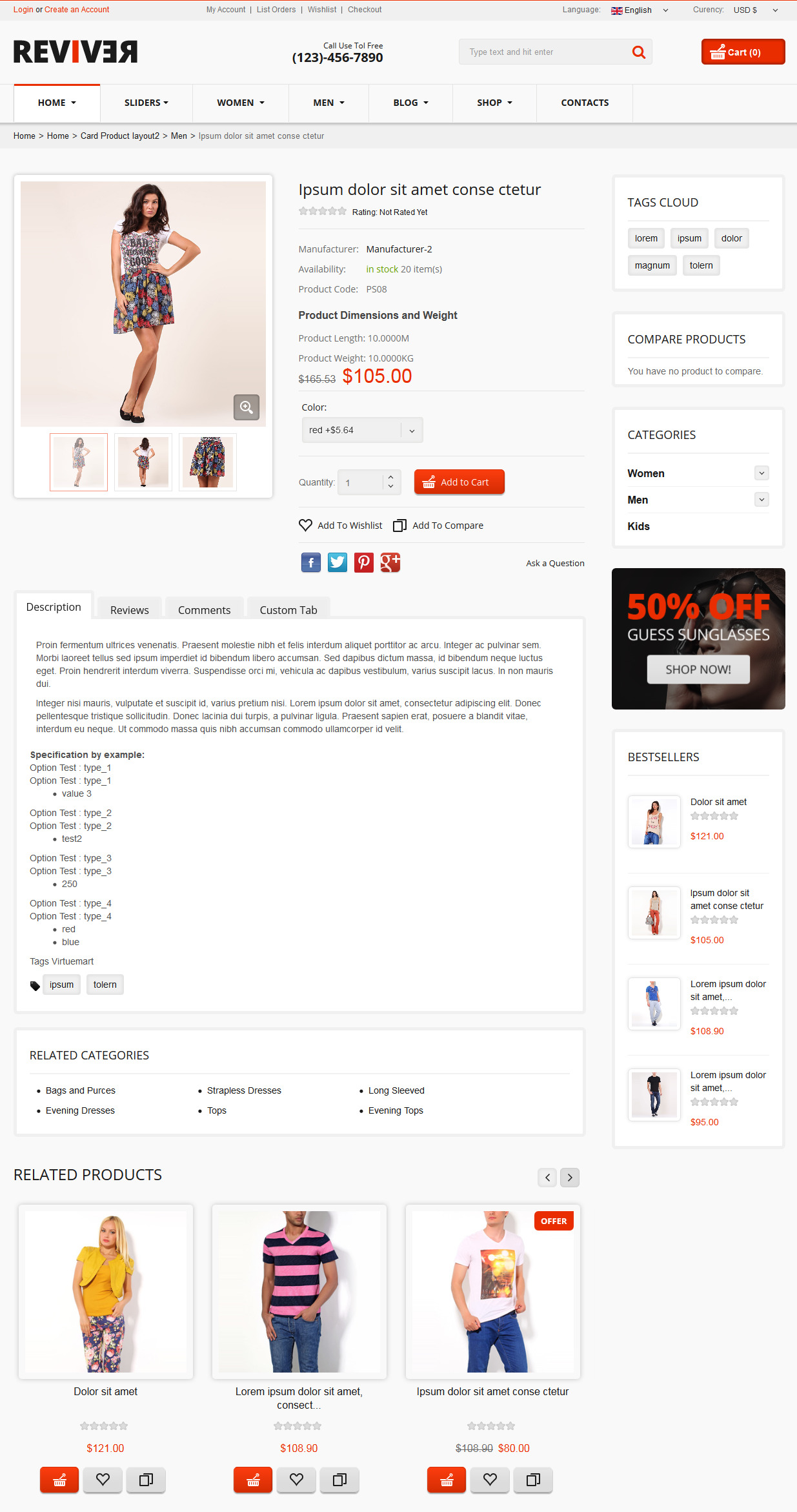This screenshot has width=797, height=1512.
Task: Share product via Pinterest icon
Action: tap(364, 562)
